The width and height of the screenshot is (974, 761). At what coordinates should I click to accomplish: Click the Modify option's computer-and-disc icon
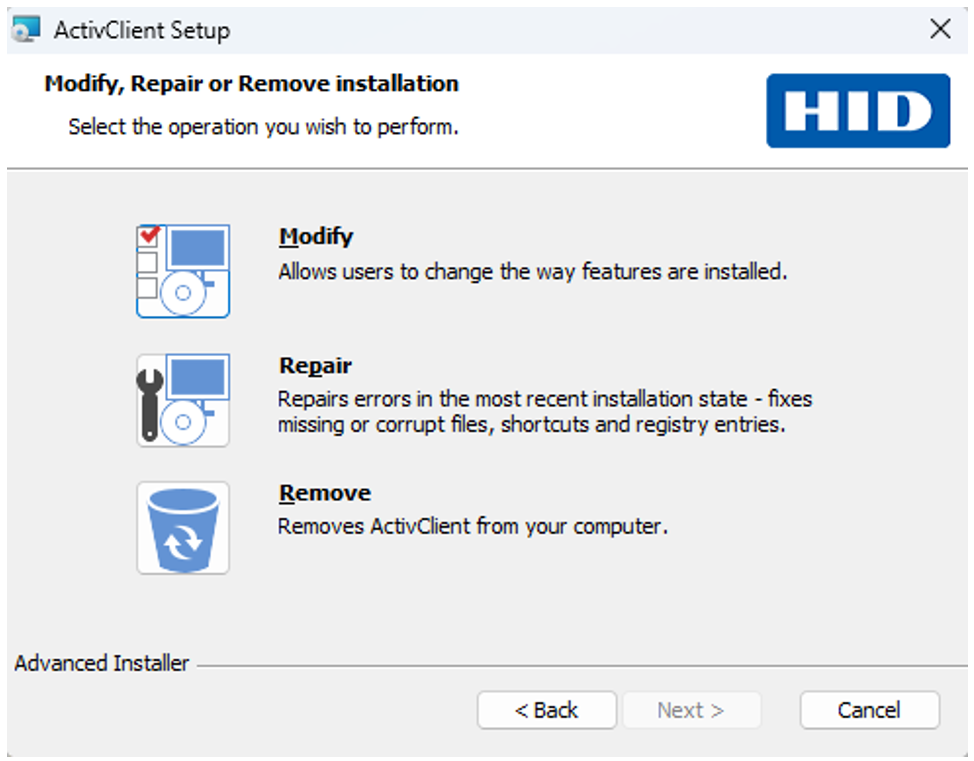[x=183, y=271]
